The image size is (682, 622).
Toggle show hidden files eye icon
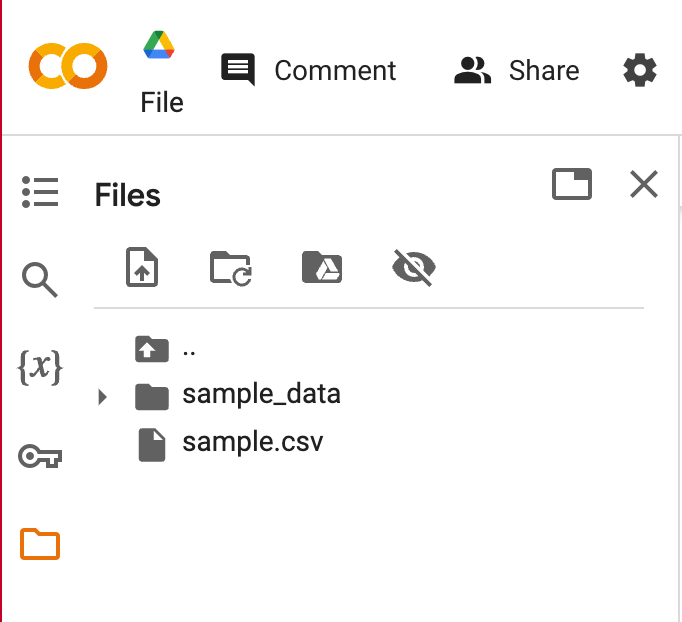(413, 268)
